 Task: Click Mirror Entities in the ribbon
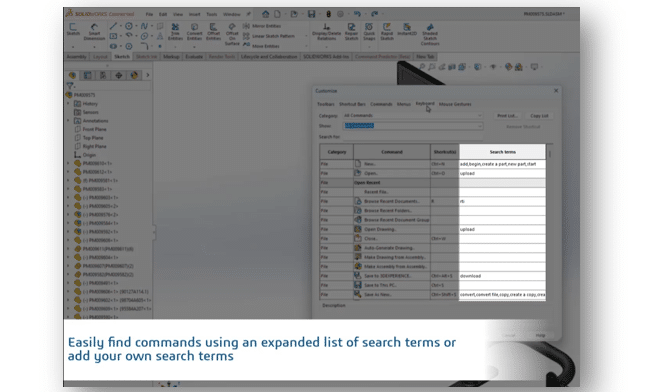tap(262, 26)
